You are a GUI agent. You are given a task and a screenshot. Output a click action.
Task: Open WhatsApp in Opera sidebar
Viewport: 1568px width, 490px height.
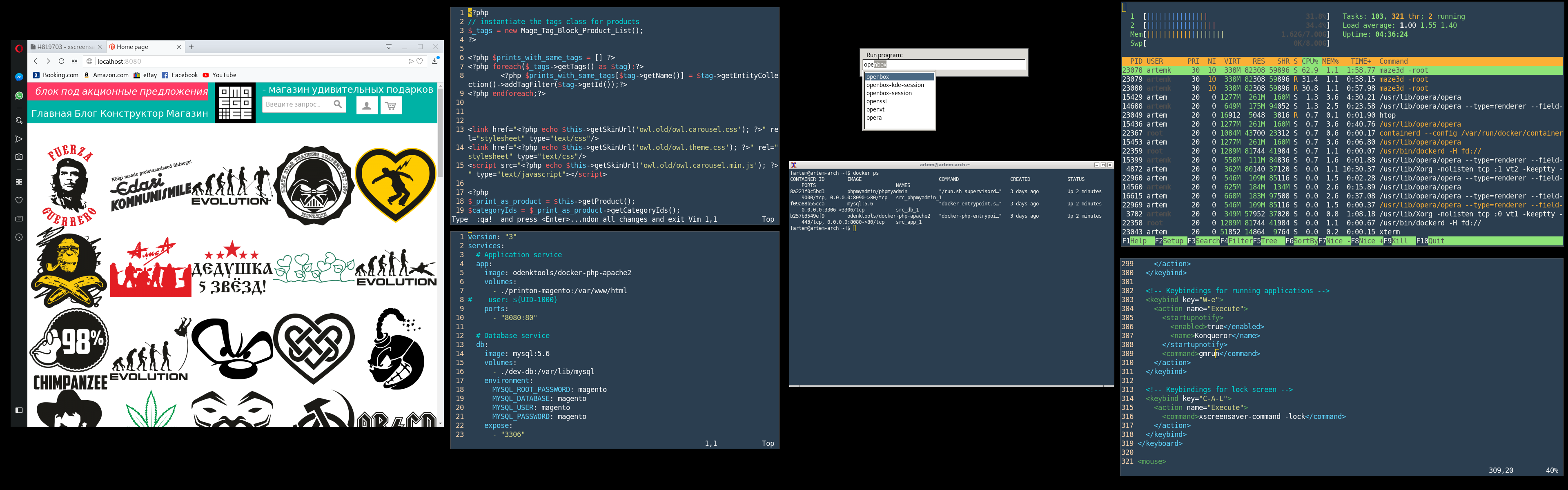[19, 96]
